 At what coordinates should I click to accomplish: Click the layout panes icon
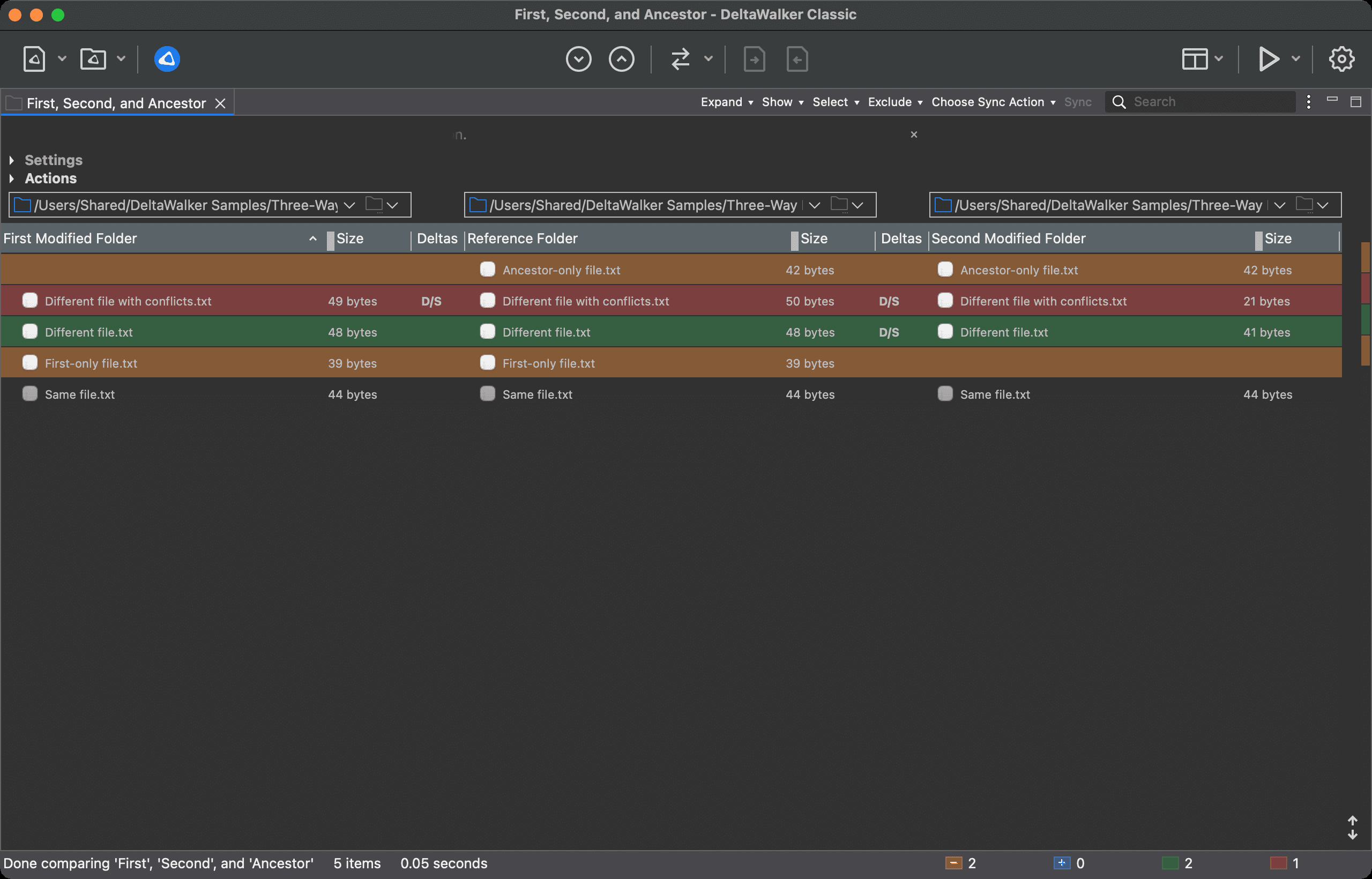click(1195, 59)
